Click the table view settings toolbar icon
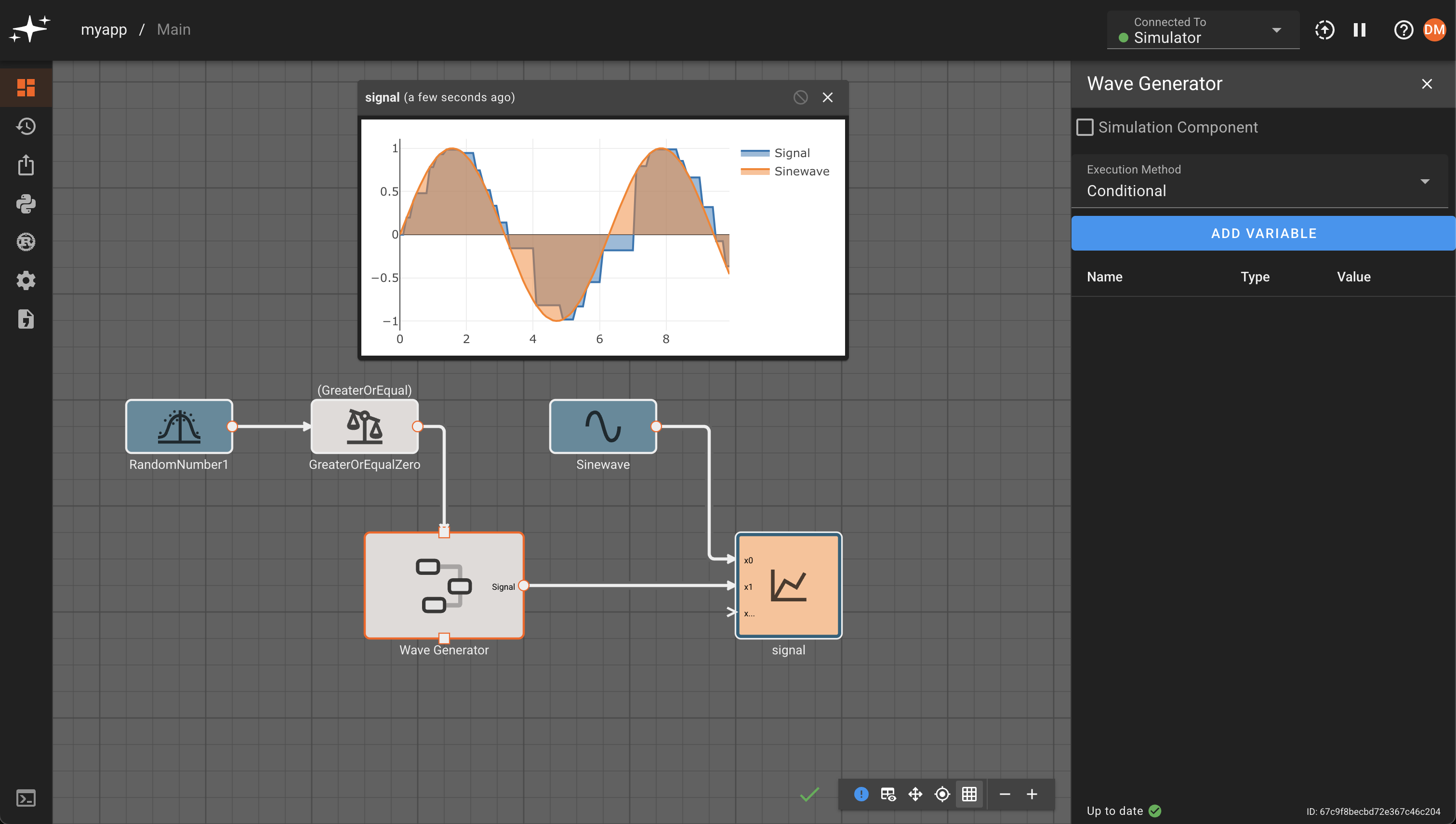 pyautogui.click(x=888, y=795)
